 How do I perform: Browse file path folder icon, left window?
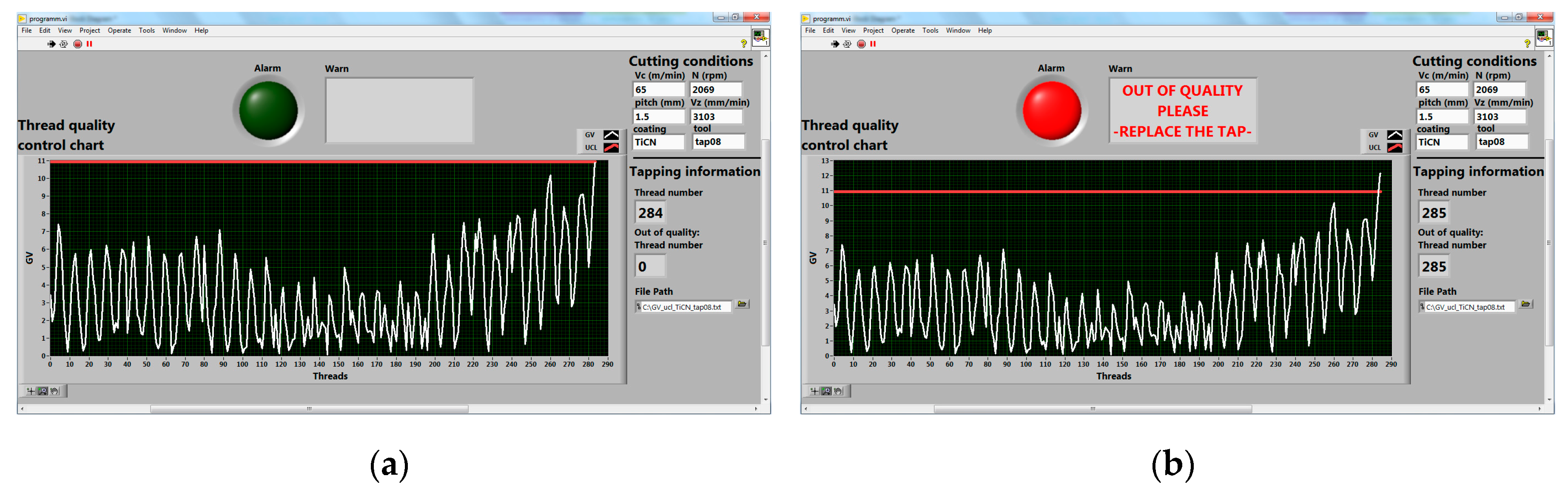[x=742, y=304]
